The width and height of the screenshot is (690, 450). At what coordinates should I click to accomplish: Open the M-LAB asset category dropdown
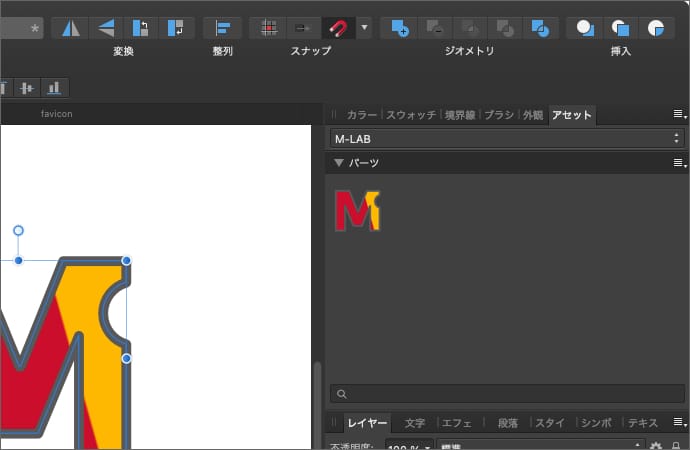pyautogui.click(x=506, y=138)
